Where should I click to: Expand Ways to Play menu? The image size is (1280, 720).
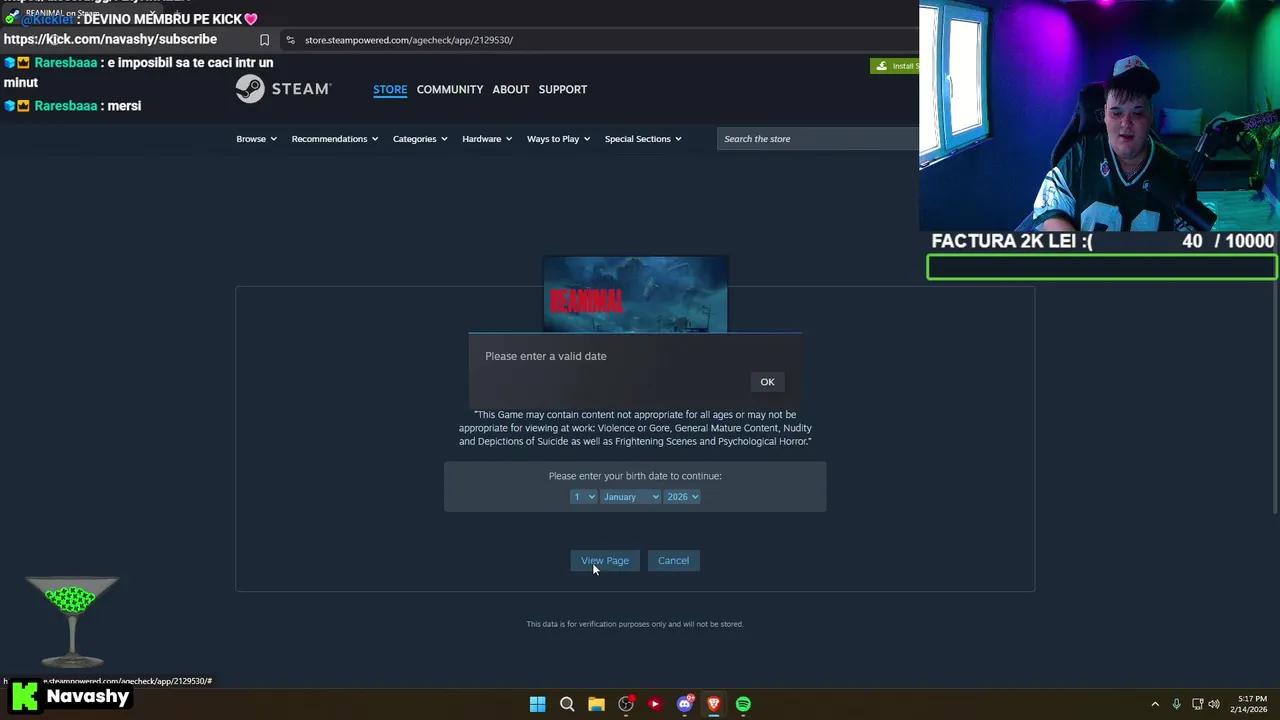558,139
